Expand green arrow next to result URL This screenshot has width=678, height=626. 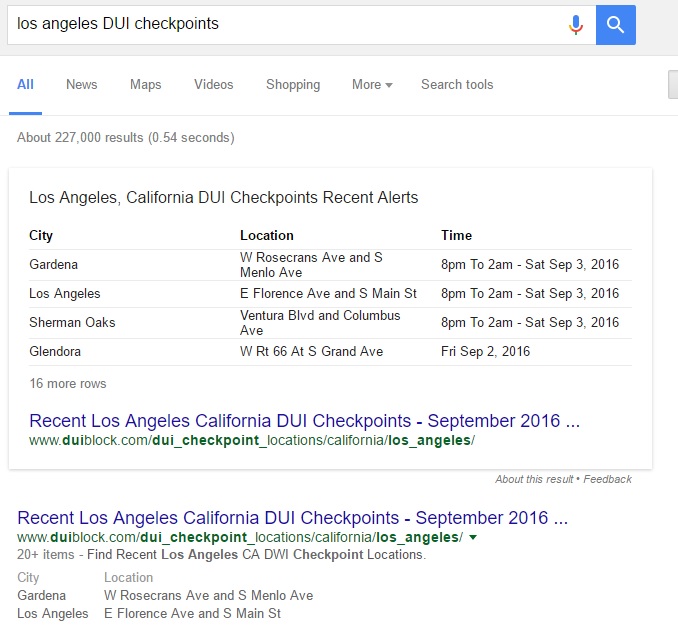coord(473,538)
